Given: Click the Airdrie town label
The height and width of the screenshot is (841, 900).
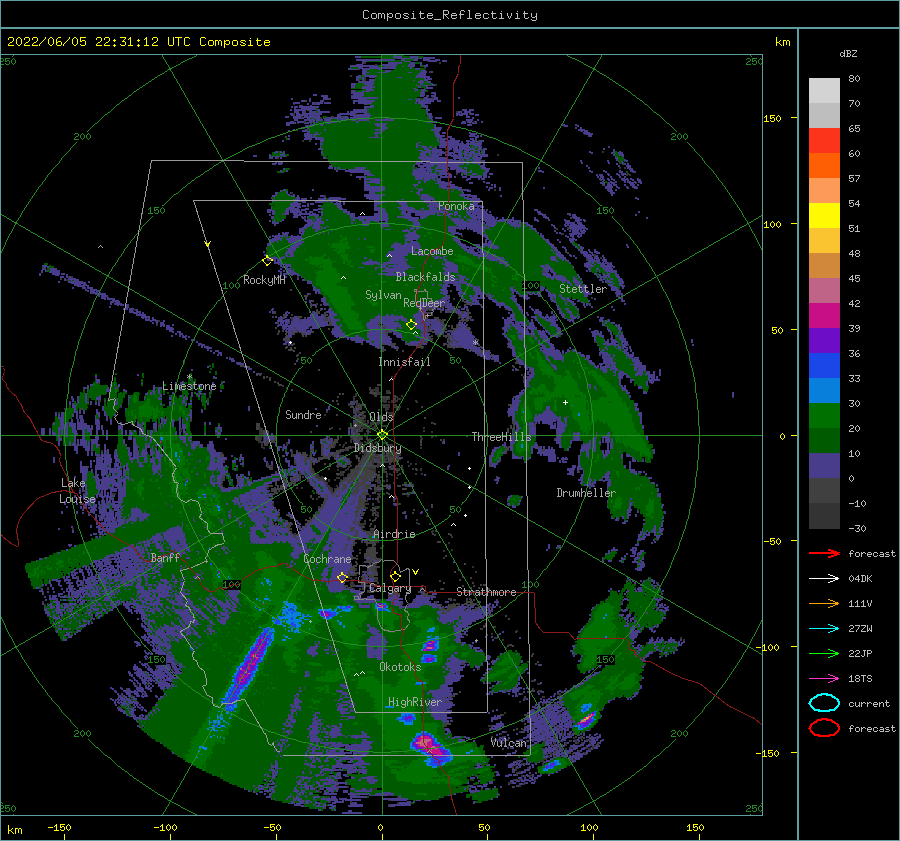Looking at the screenshot, I should point(394,534).
